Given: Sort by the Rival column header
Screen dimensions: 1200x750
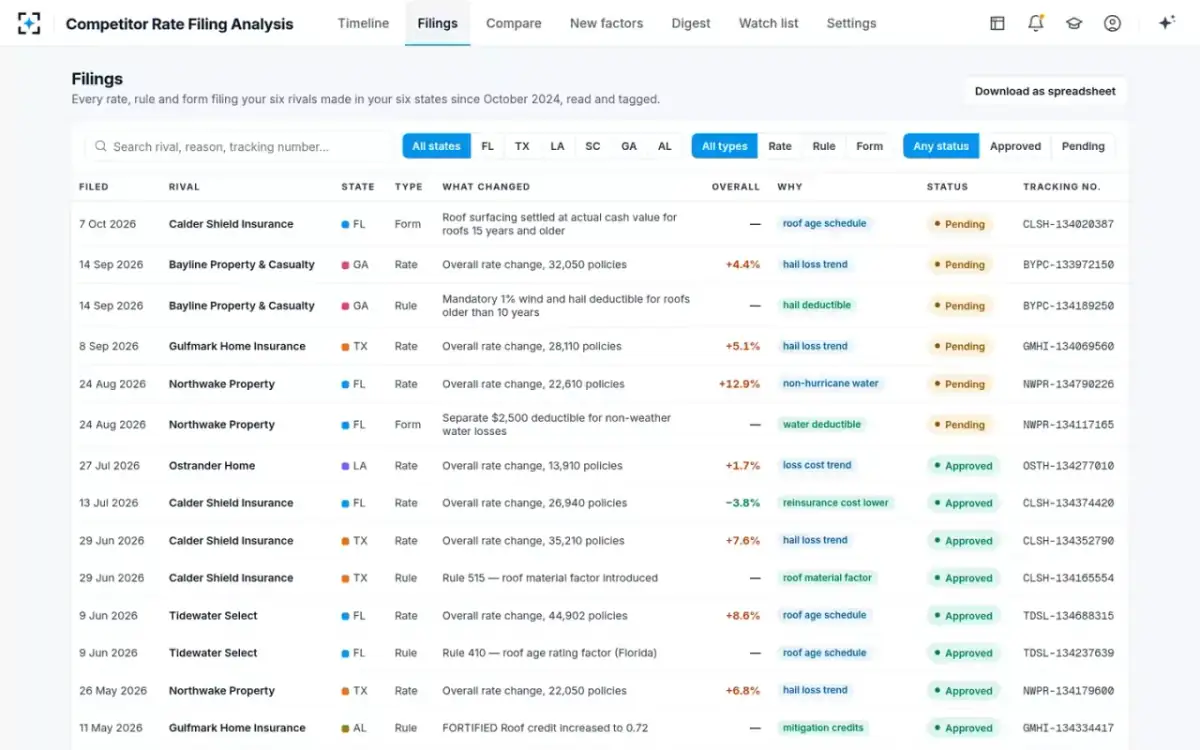Looking at the screenshot, I should pyautogui.click(x=184, y=187).
